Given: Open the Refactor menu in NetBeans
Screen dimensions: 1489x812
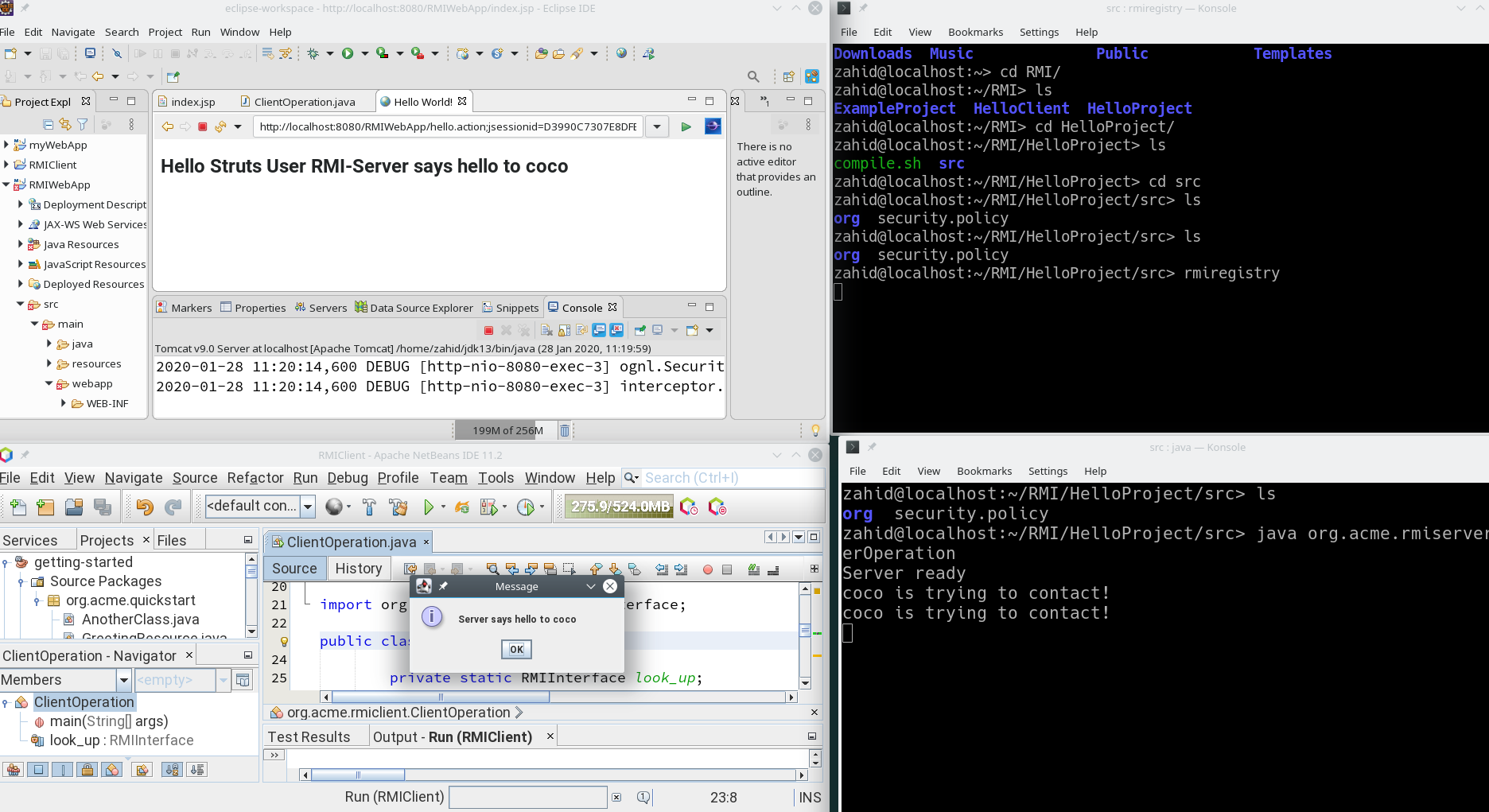Looking at the screenshot, I should (x=255, y=477).
